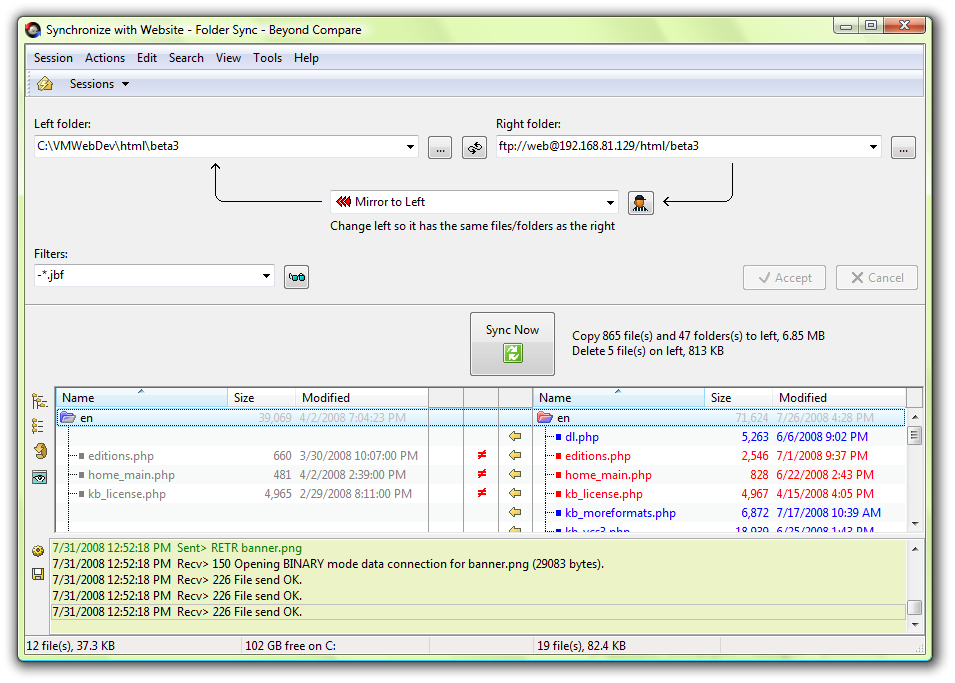Expand the Sessions toolbar dropdown
The image size is (955, 683).
coord(125,84)
